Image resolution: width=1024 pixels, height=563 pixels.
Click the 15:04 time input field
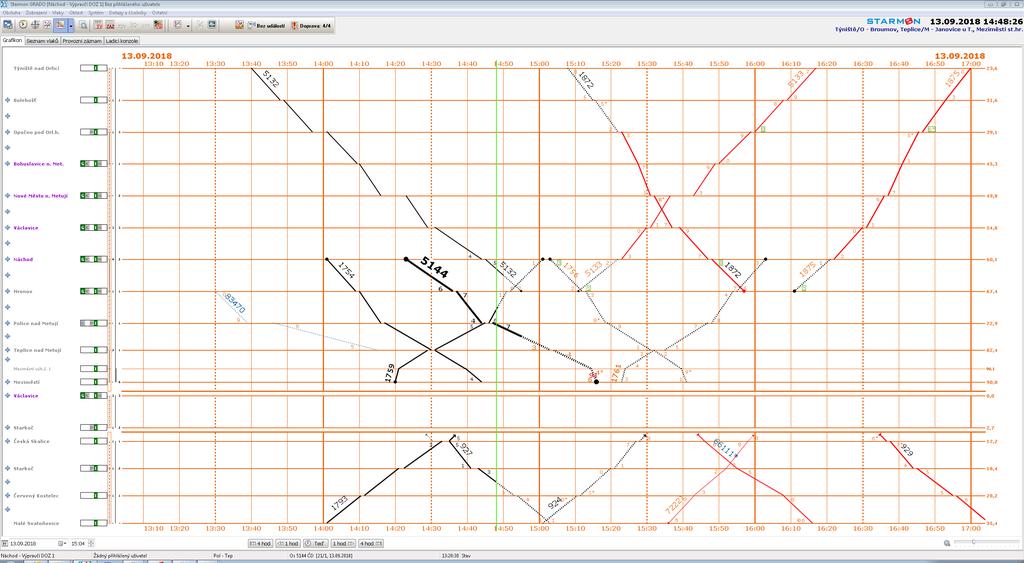pyautogui.click(x=78, y=543)
